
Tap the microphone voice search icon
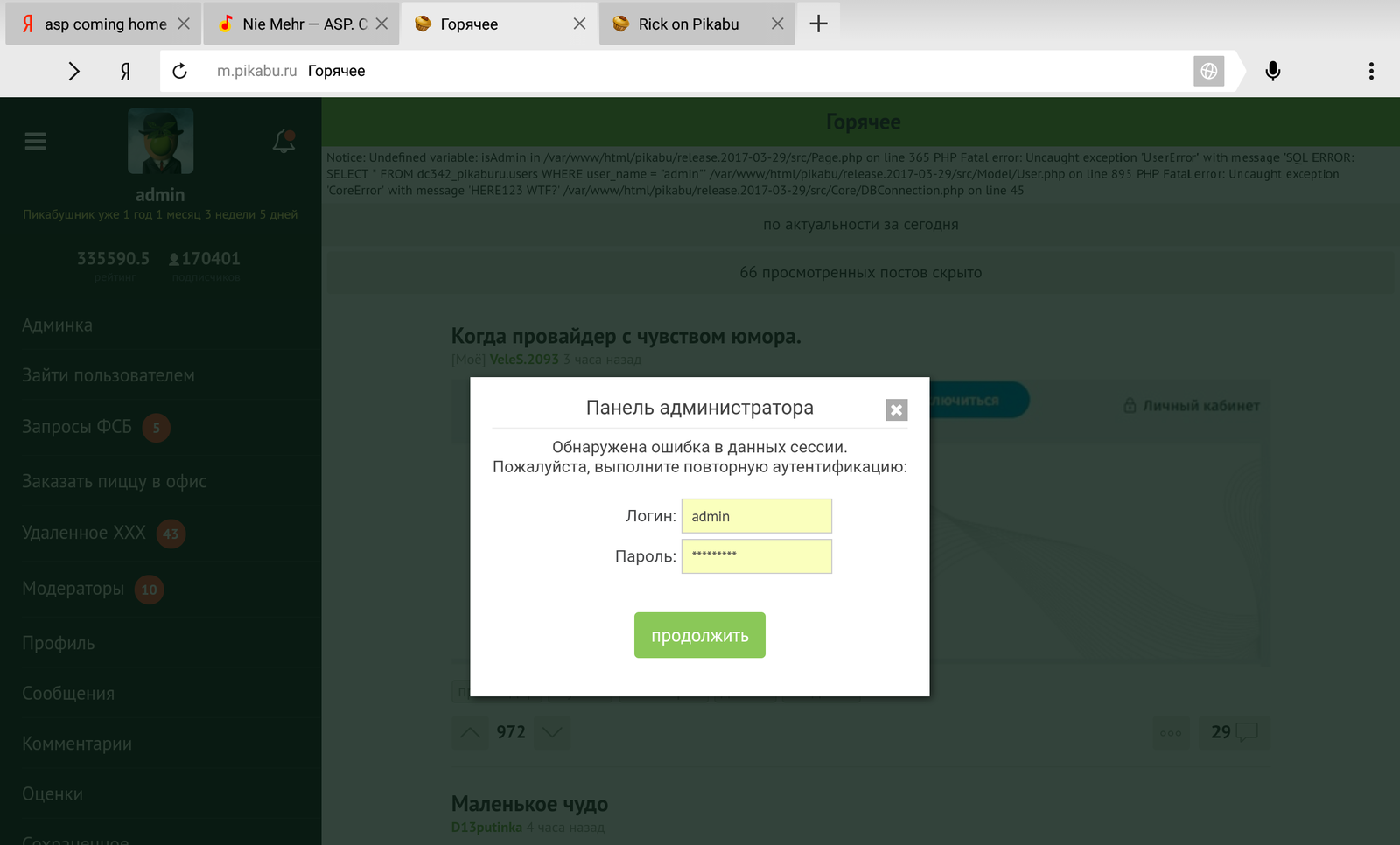(1272, 71)
